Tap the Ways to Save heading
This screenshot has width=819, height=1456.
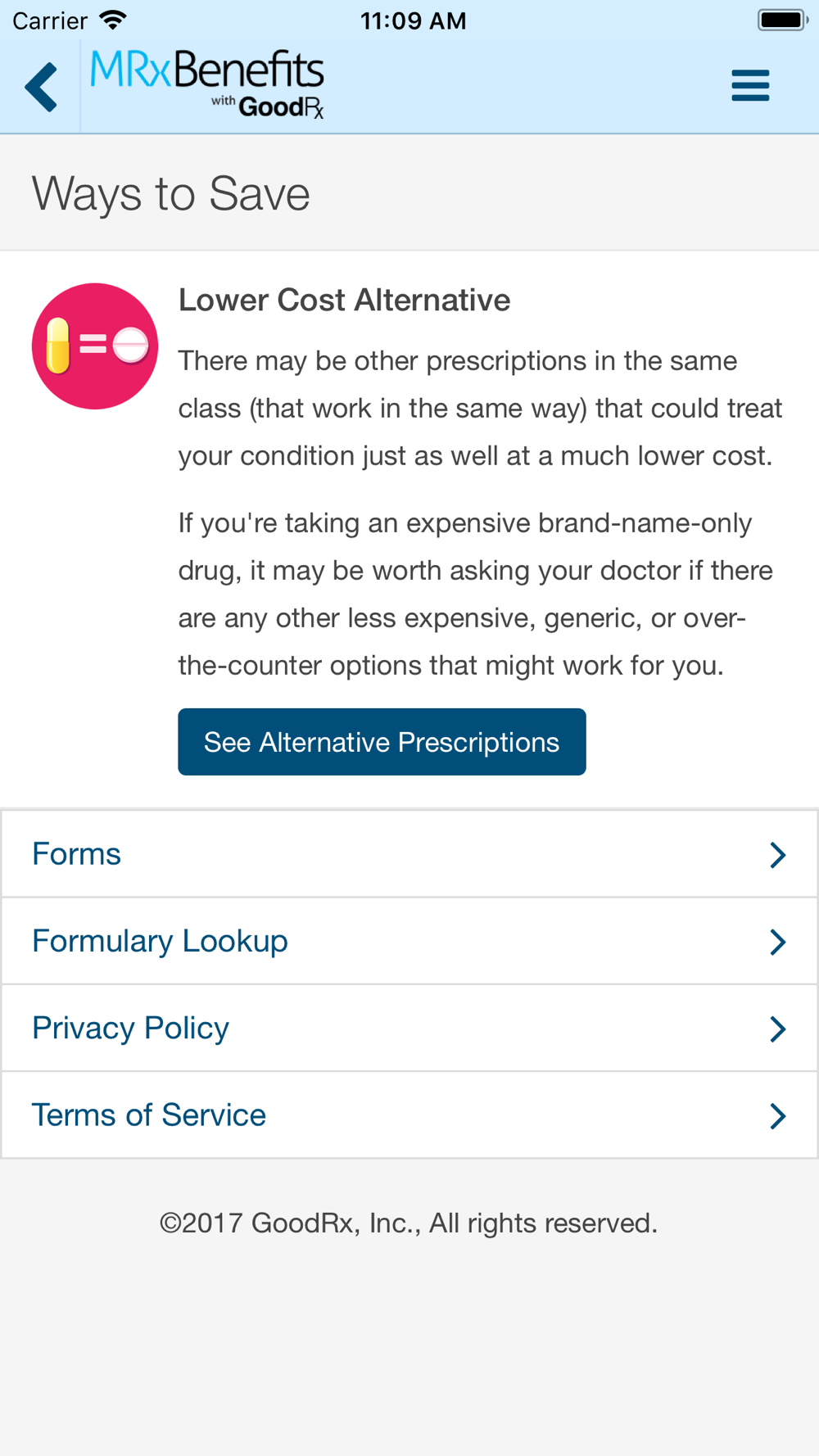pos(171,194)
